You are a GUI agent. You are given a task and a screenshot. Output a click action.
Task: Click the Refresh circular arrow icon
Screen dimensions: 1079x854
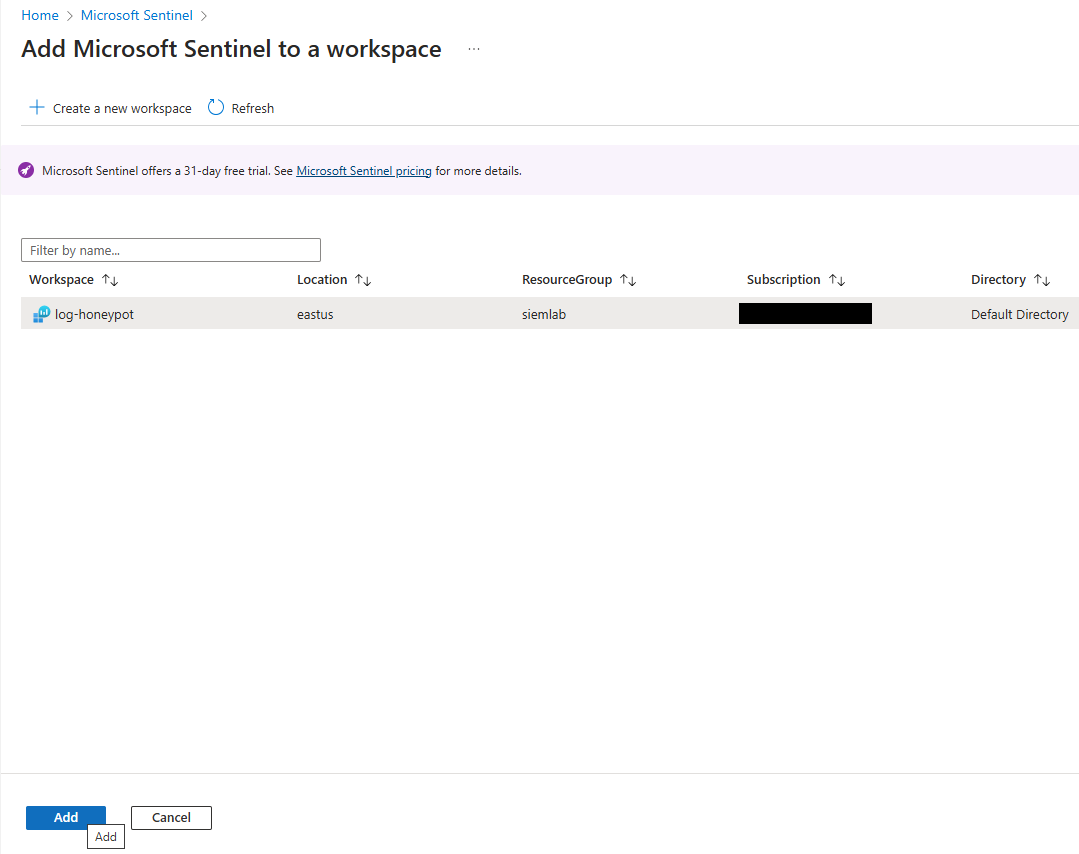point(216,107)
